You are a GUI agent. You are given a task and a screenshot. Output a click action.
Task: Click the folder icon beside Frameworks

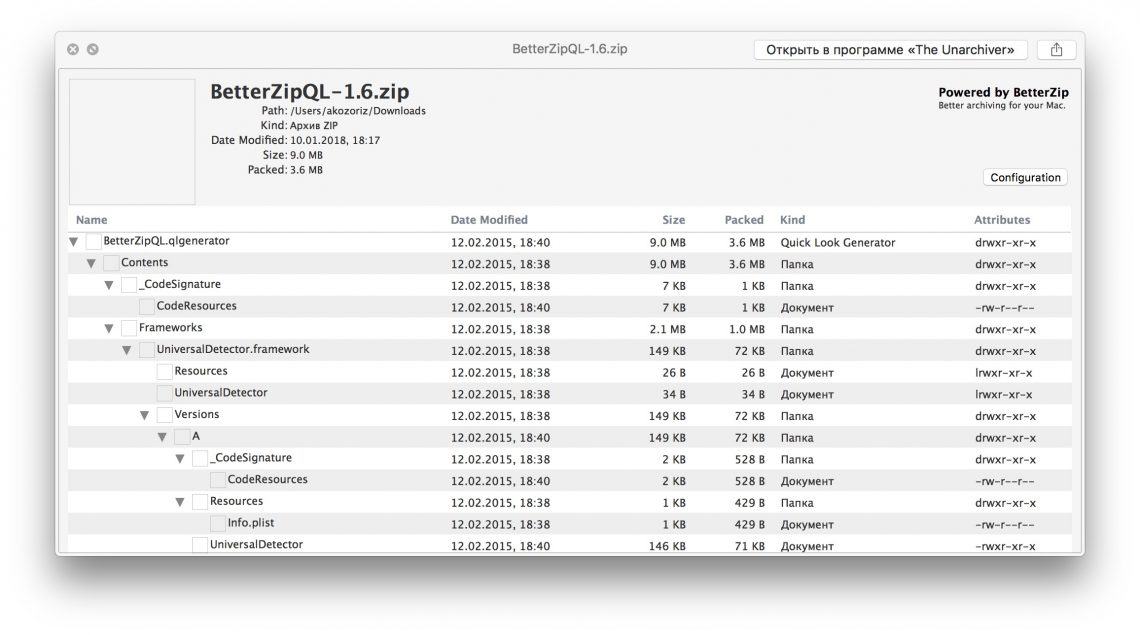(x=129, y=328)
